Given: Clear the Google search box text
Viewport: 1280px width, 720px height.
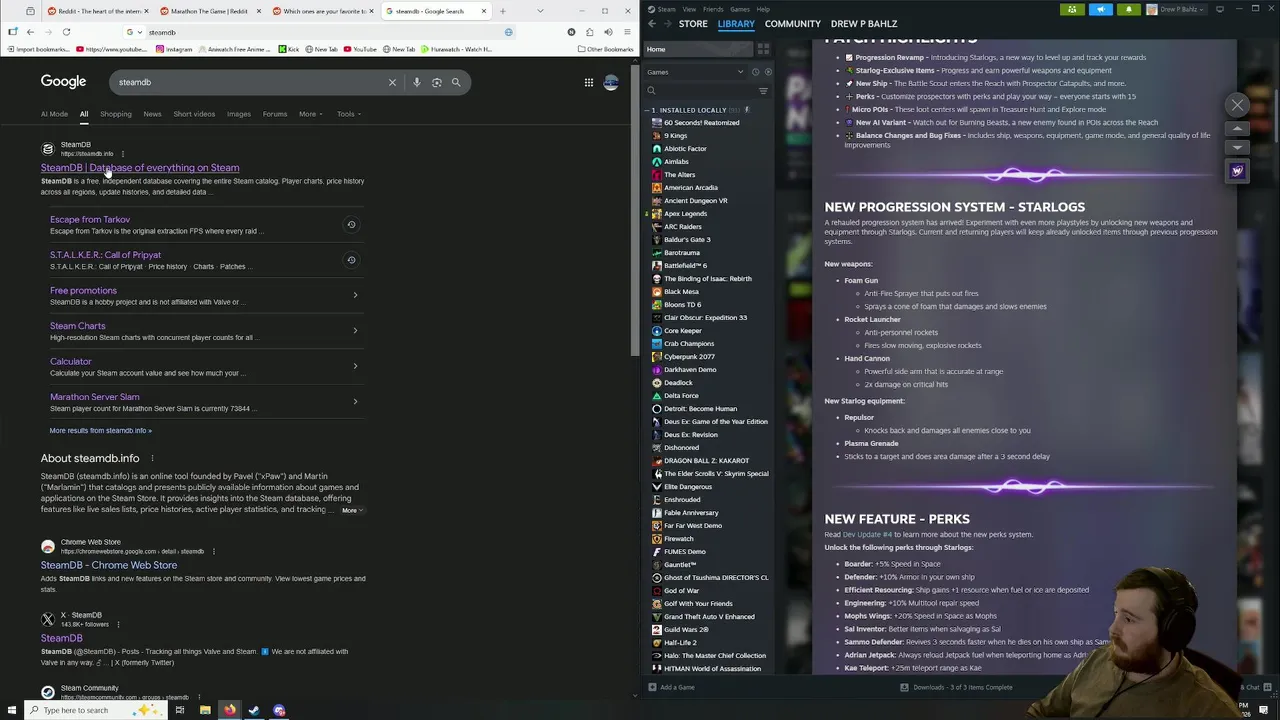Looking at the screenshot, I should (x=392, y=82).
